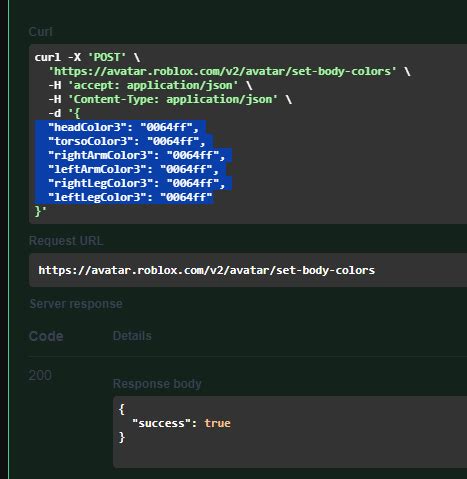Click the rightLegColor3 value line
This screenshot has height=479, width=467.
click(x=137, y=183)
